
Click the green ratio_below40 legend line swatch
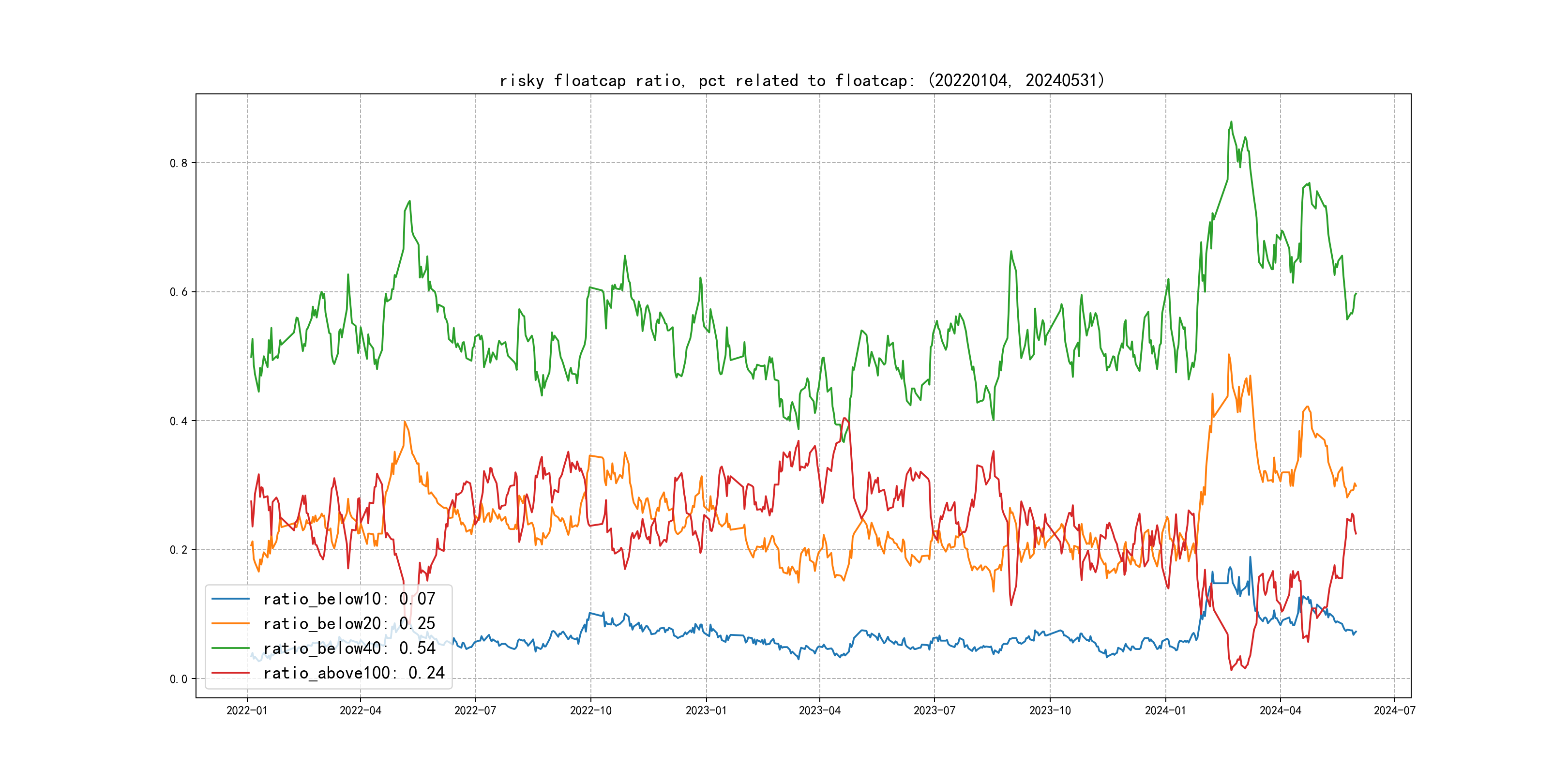[x=230, y=648]
